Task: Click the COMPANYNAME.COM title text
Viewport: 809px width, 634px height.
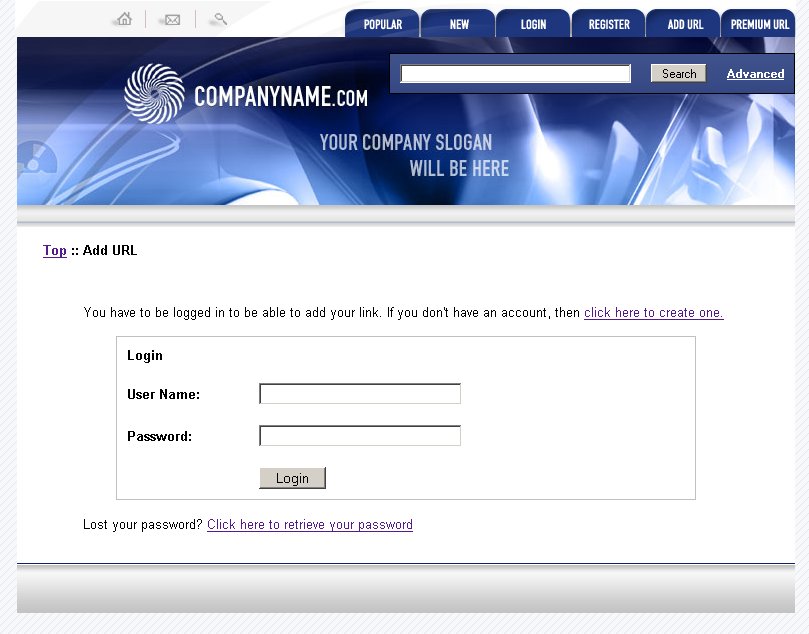Action: pyautogui.click(x=281, y=96)
